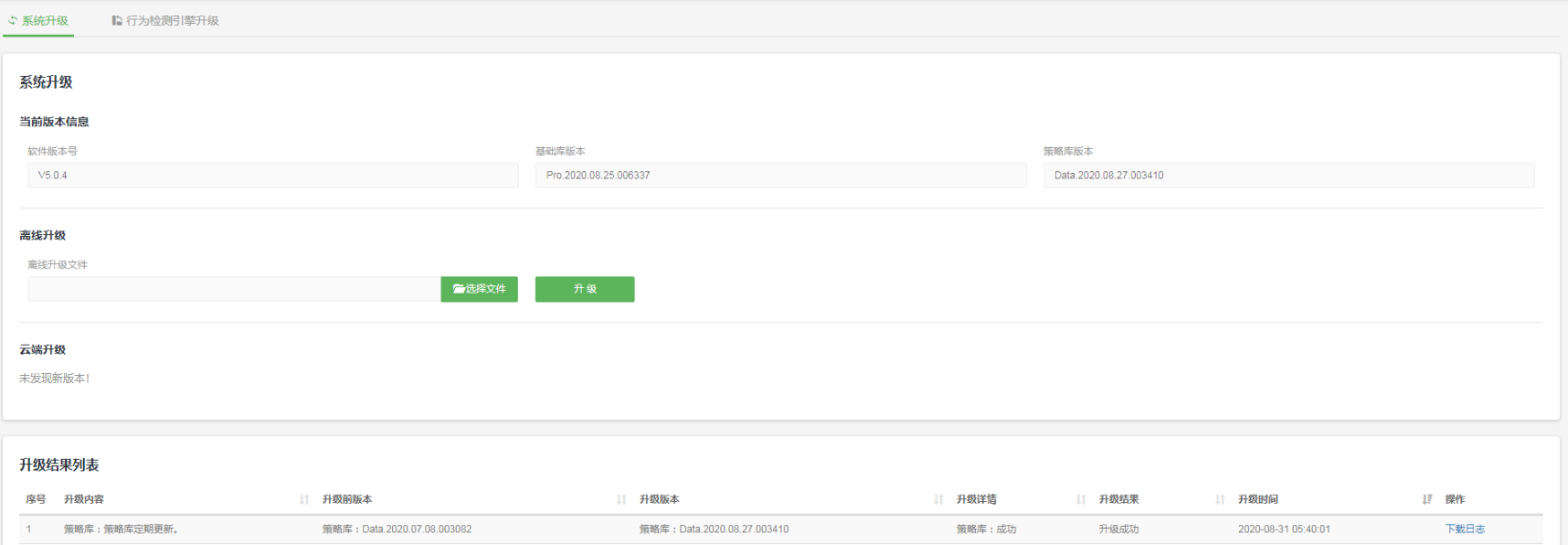The width and height of the screenshot is (1568, 545).
Task: Toggle sort arrows icon for 升级版本 column
Action: coord(938,499)
